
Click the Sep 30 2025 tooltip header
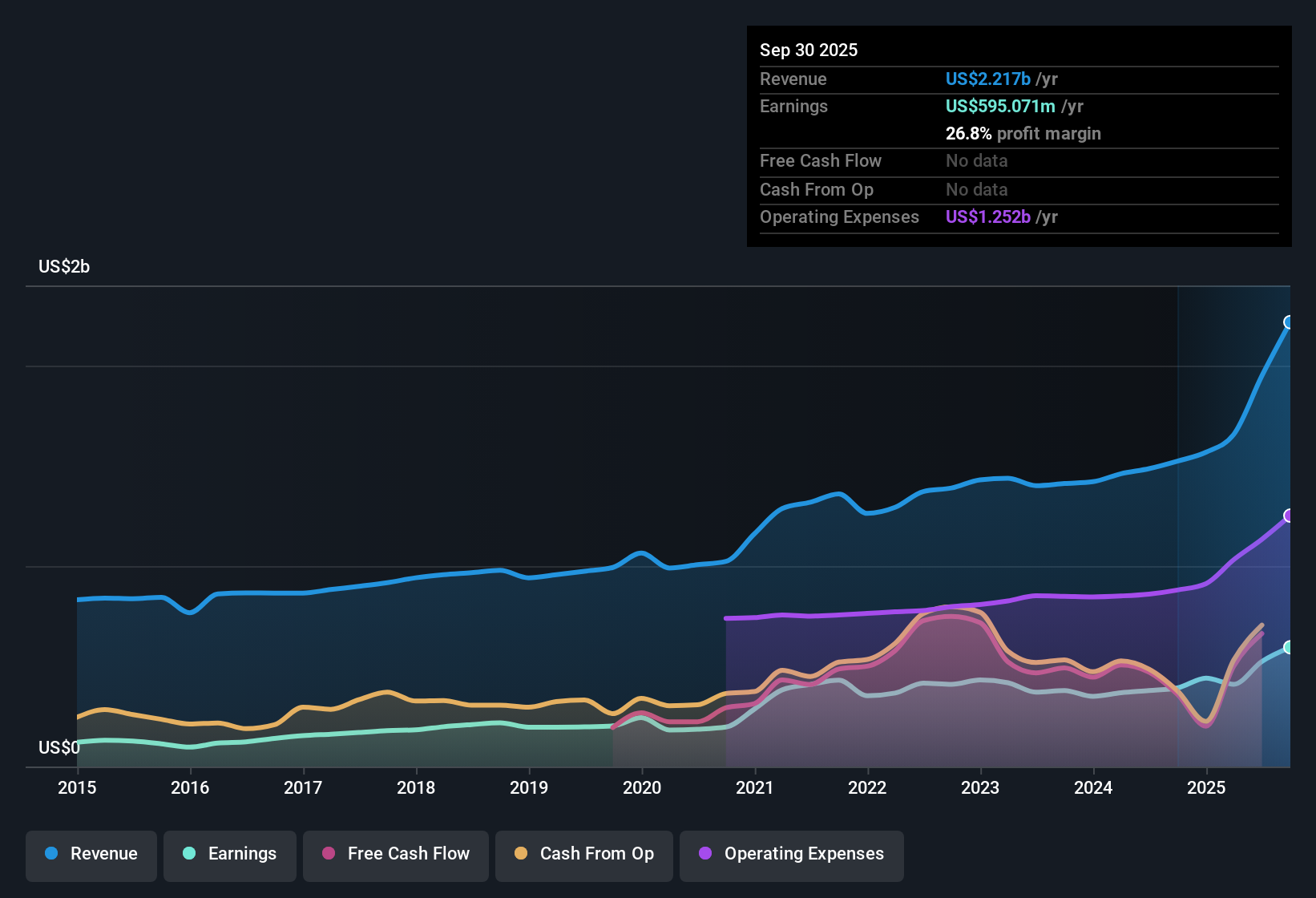point(809,50)
